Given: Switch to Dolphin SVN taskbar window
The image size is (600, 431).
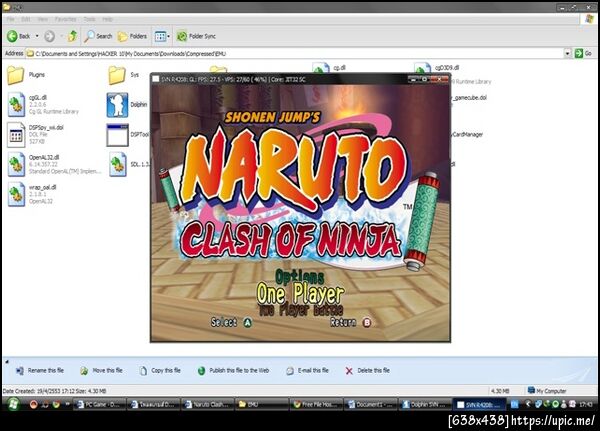Looking at the screenshot, I should click(424, 404).
